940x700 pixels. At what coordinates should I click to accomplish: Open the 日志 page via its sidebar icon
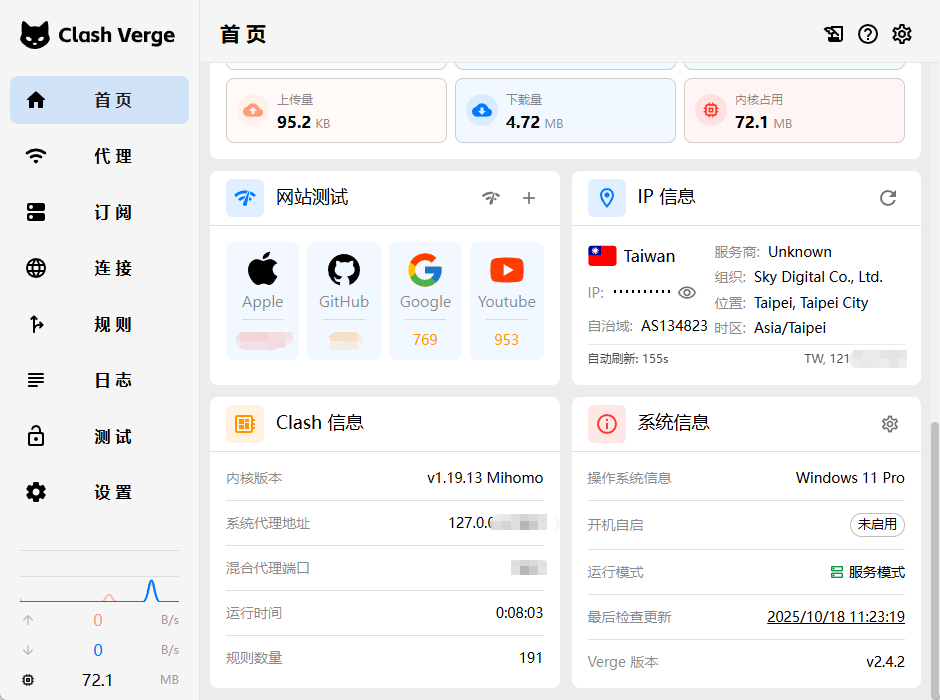(35, 380)
